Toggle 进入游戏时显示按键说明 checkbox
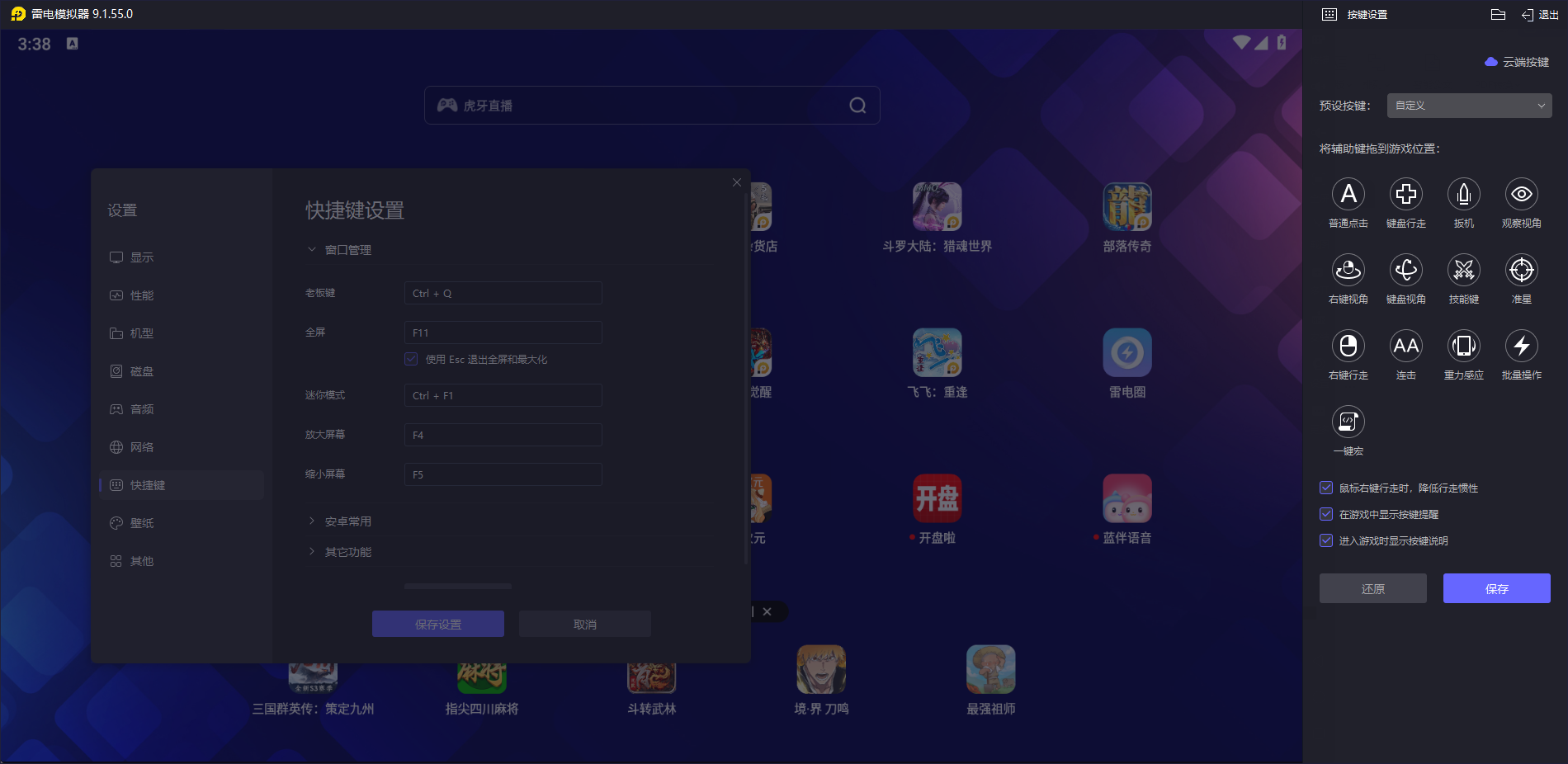This screenshot has width=1568, height=764. pyautogui.click(x=1326, y=540)
